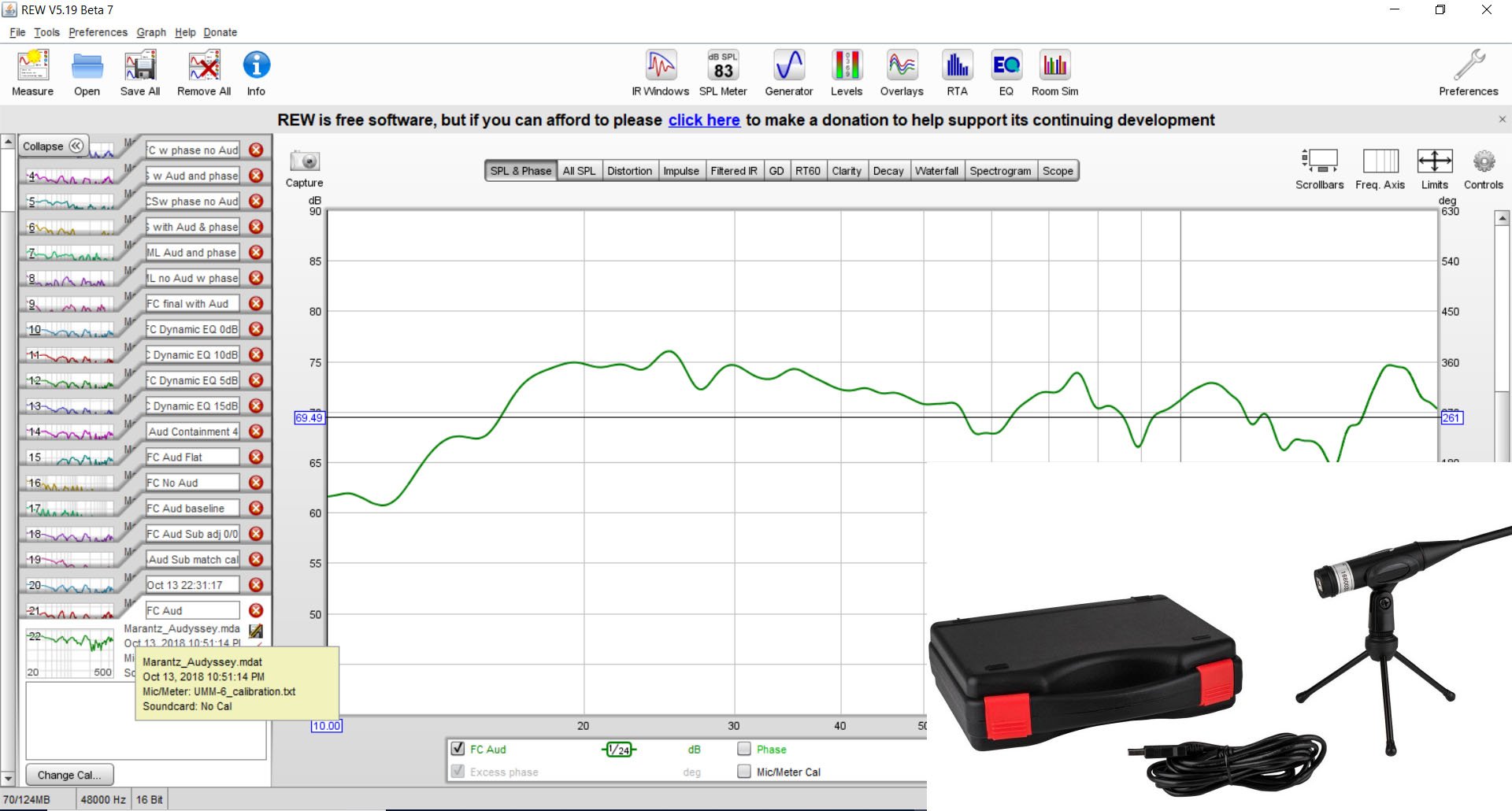Enable the Phase trace checkbox
The height and width of the screenshot is (811, 1512).
tap(744, 749)
